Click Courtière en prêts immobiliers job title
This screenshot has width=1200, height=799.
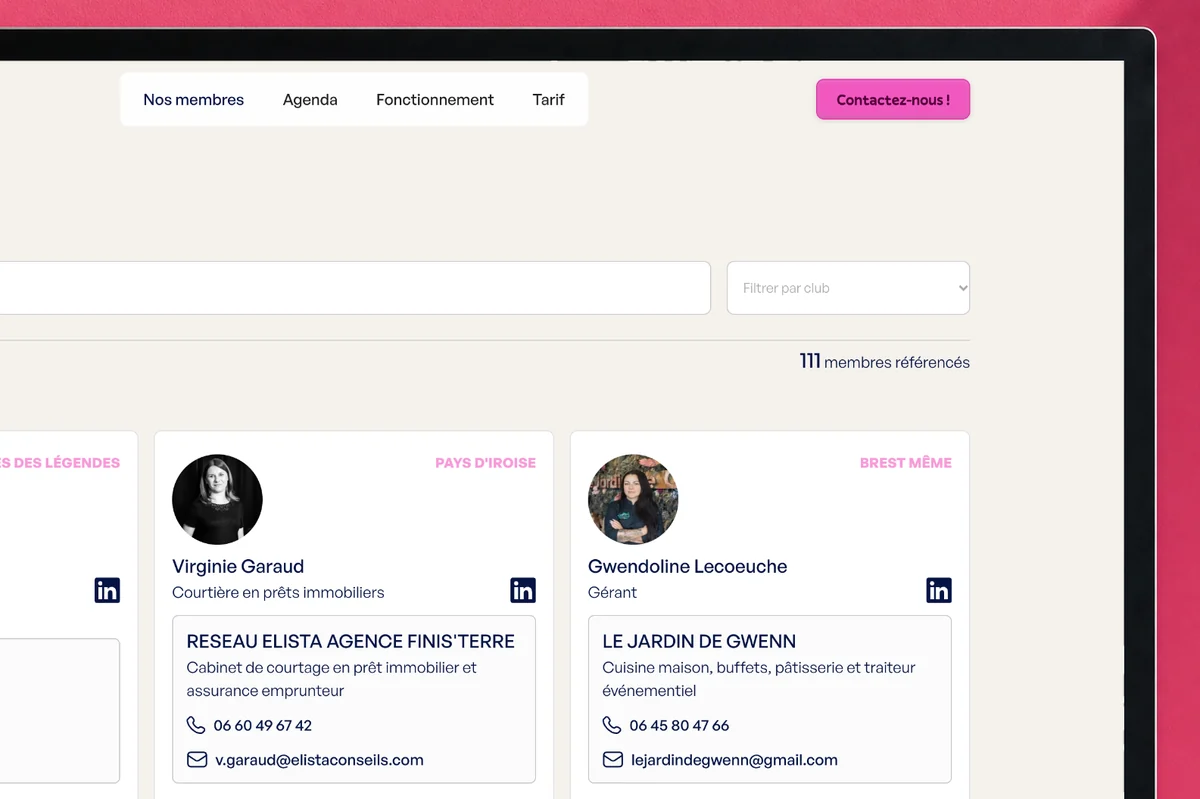click(278, 592)
